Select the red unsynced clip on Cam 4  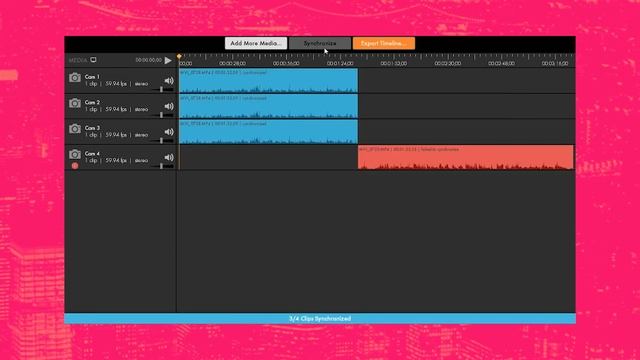click(x=466, y=157)
